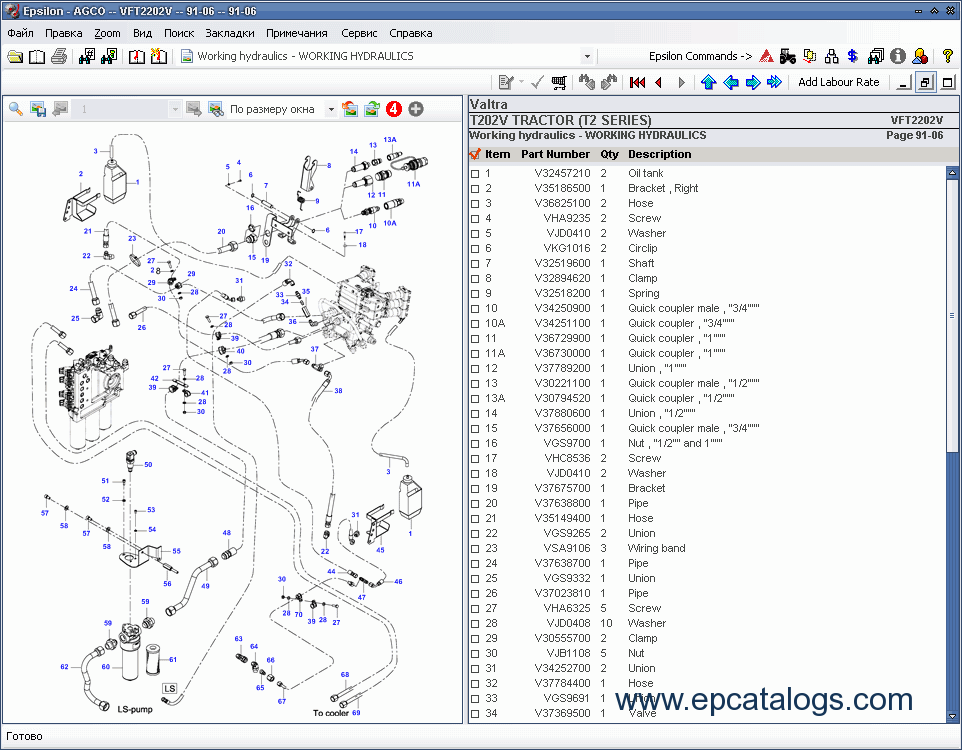Open the 'По размеру окна' zoom dropdown
The height and width of the screenshot is (750, 962).
[331, 109]
